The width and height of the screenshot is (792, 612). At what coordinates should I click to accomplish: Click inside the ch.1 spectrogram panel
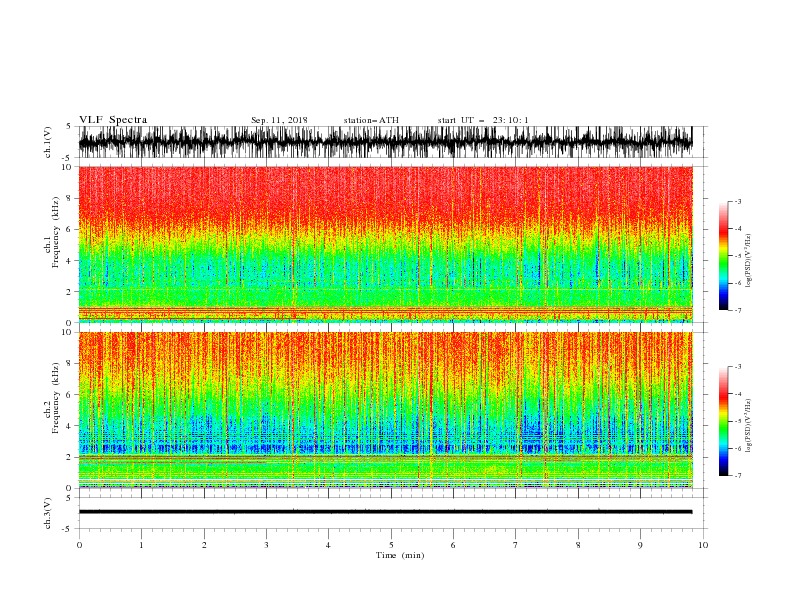click(385, 244)
